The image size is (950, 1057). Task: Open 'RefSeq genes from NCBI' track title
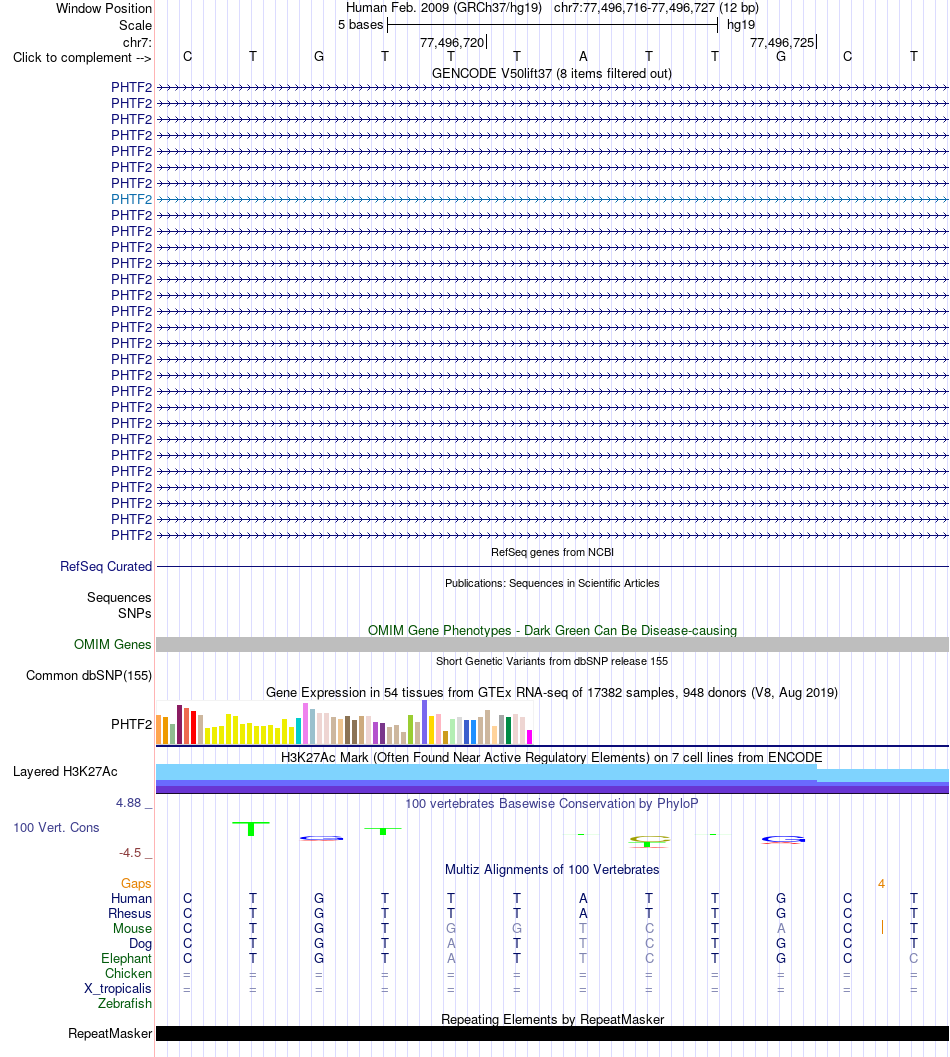click(x=552, y=552)
